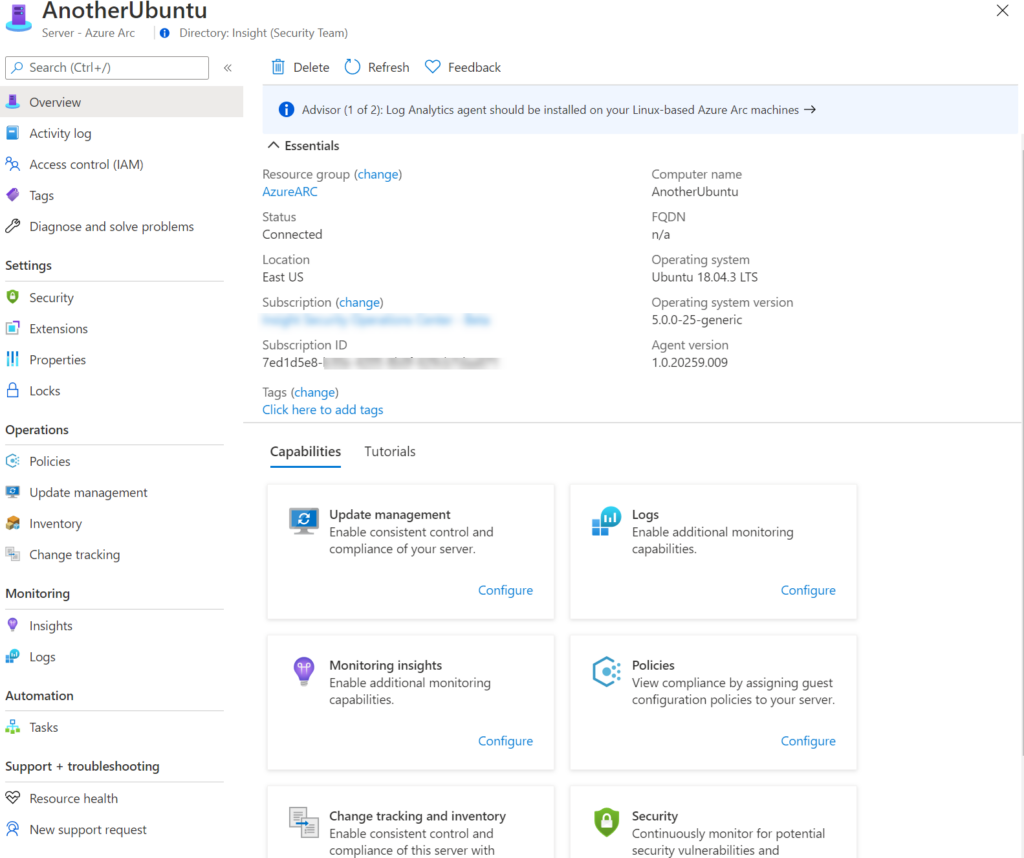The image size is (1024, 858).
Task: Click Configure on the Monitoring insights card
Action: tap(505, 740)
